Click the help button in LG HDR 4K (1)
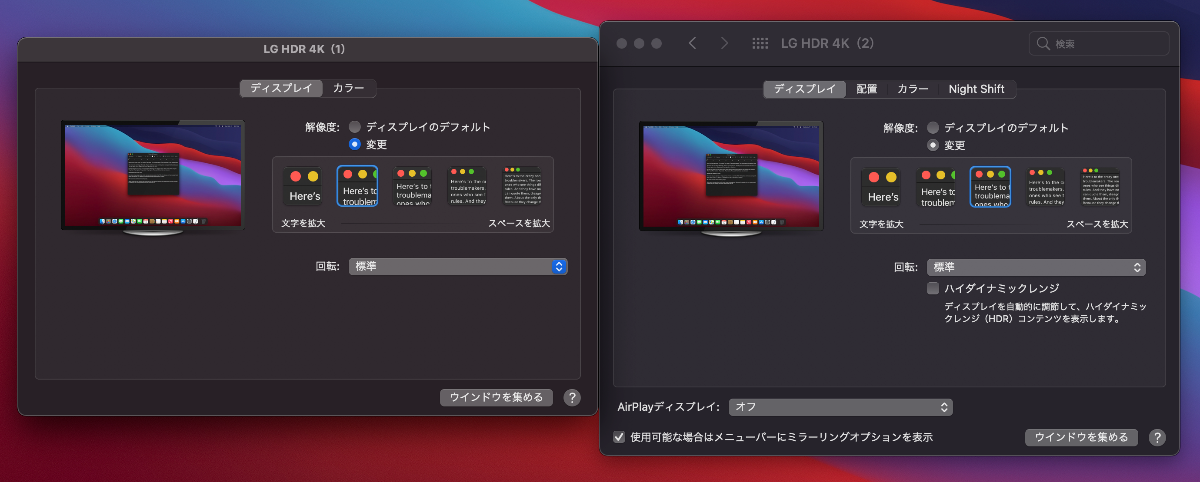Screen dimensions: 1200x482 click(x=572, y=398)
